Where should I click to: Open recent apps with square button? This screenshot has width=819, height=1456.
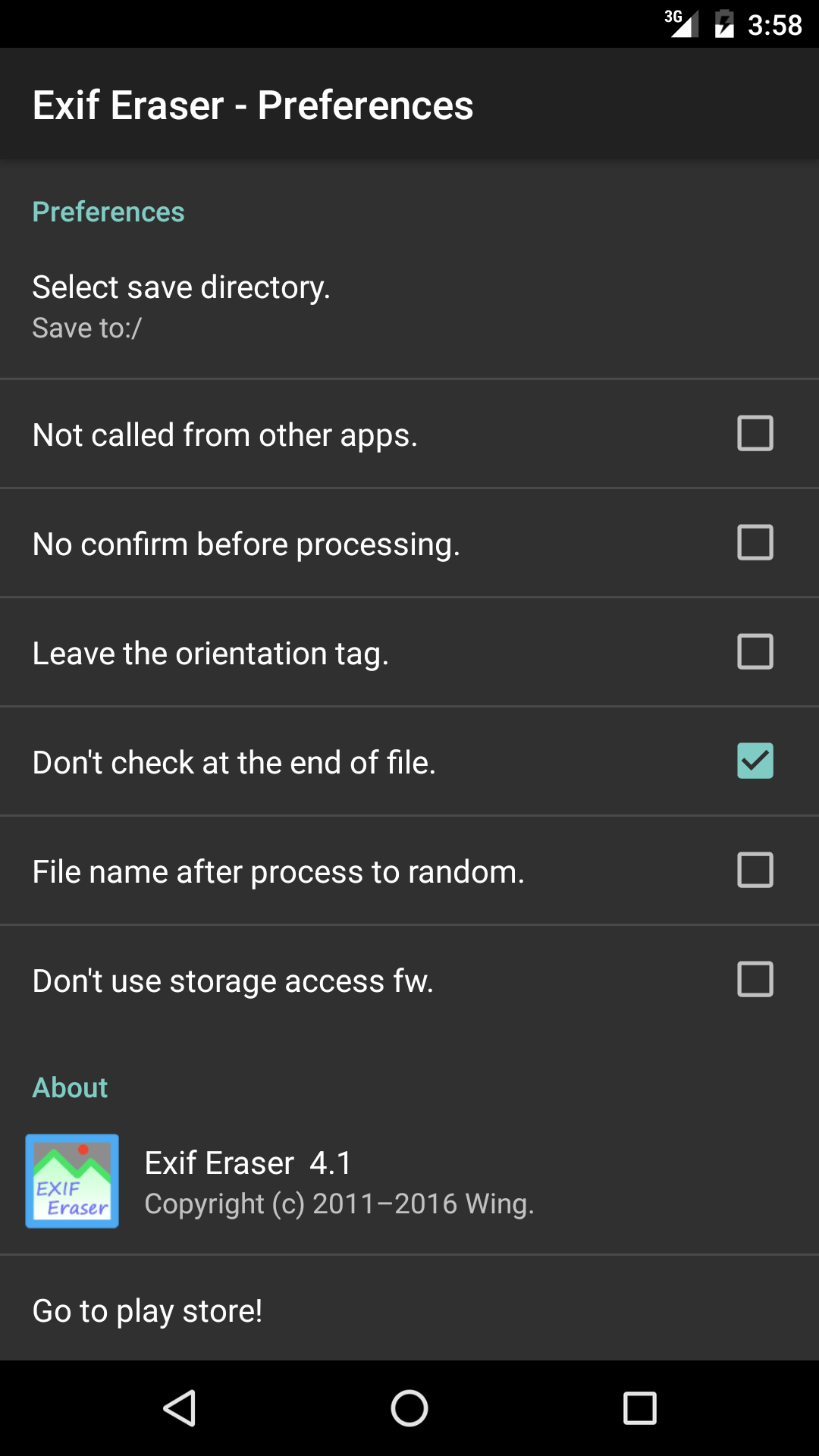pyautogui.click(x=639, y=1408)
